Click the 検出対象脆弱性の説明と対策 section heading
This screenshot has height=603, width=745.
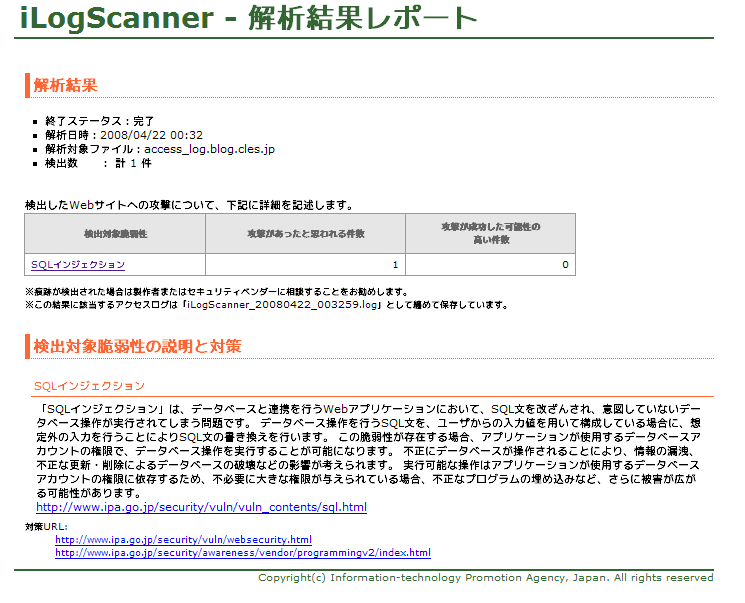[x=137, y=346]
